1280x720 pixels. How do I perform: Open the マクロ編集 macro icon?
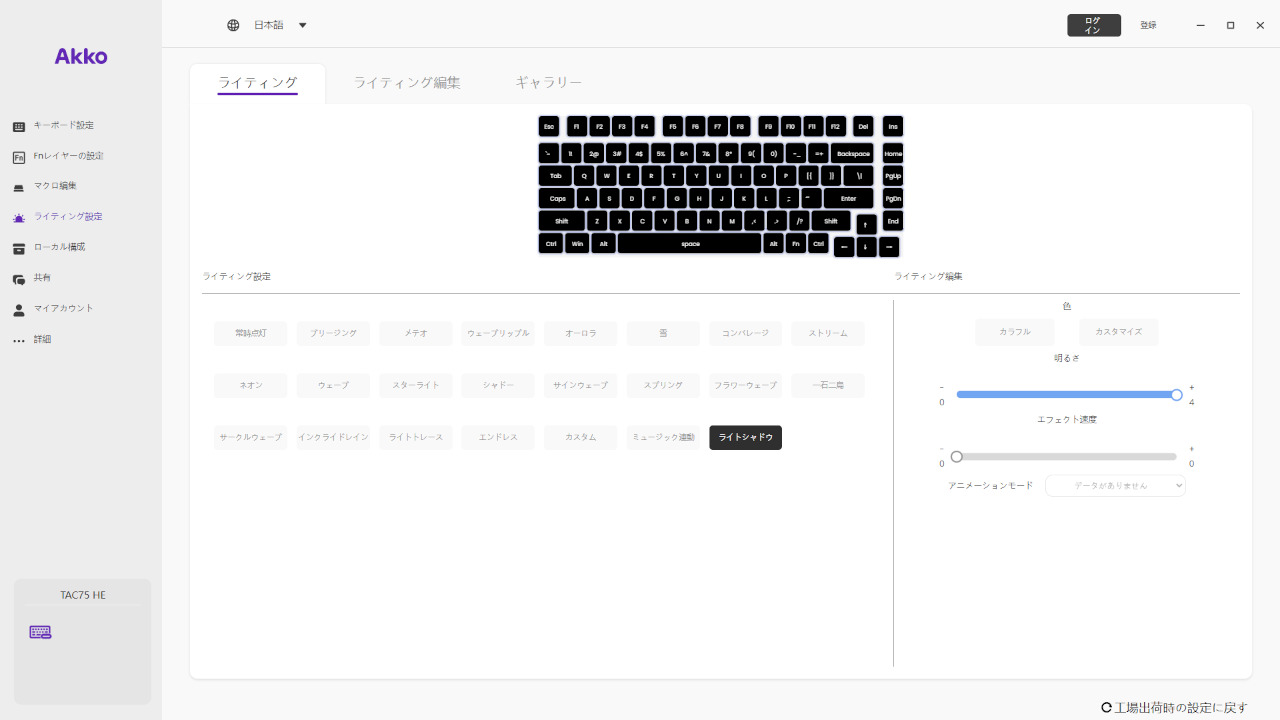pyautogui.click(x=19, y=187)
